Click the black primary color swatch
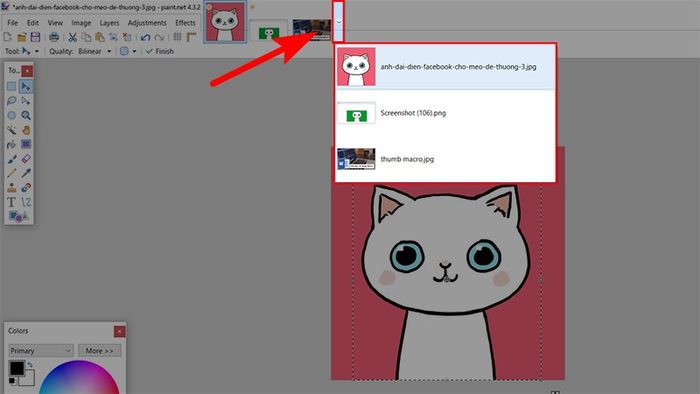Screen dimensions: 700x394 click(17, 368)
